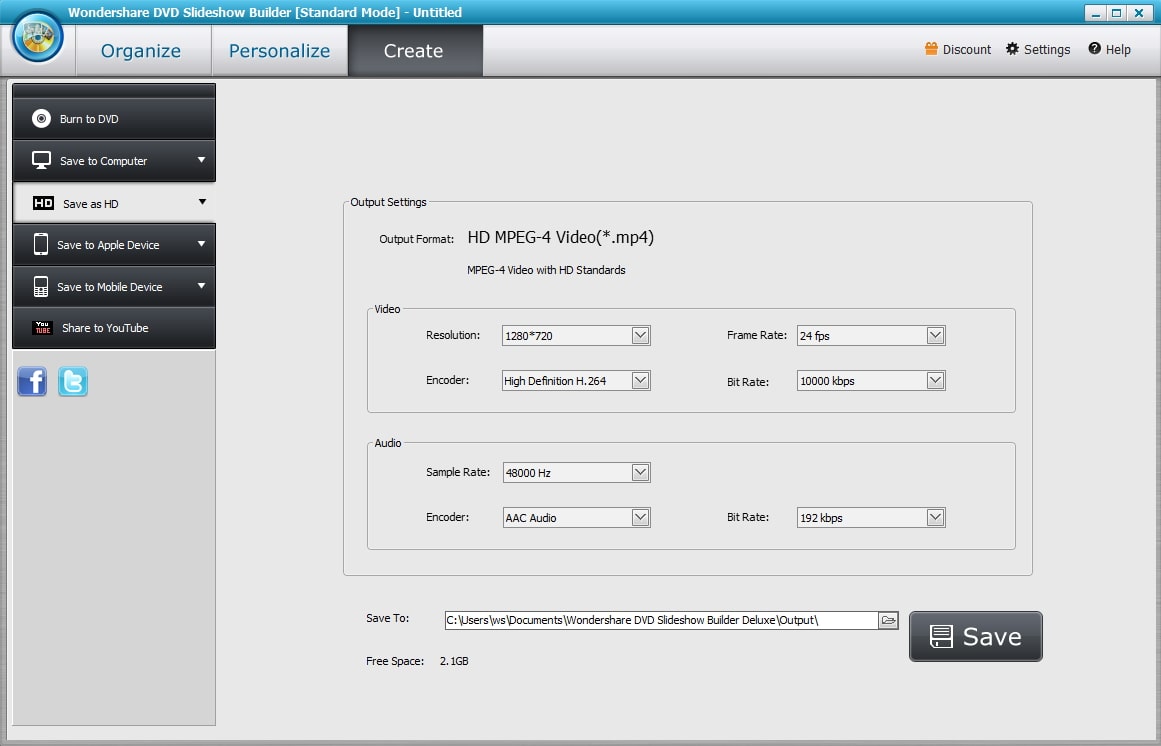Screen dimensions: 1161x746
Task: Click the mobile device keypad phone icon
Action: point(41,286)
